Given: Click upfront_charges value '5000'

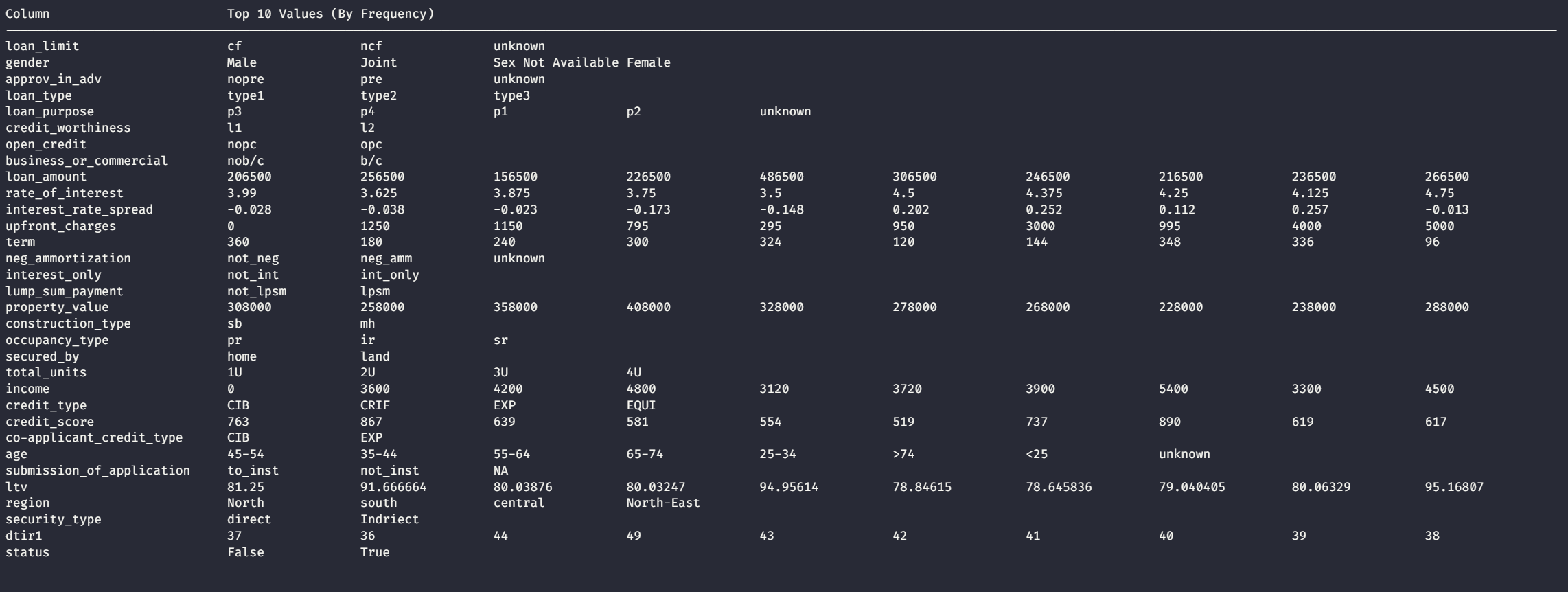Looking at the screenshot, I should pyautogui.click(x=1439, y=226).
